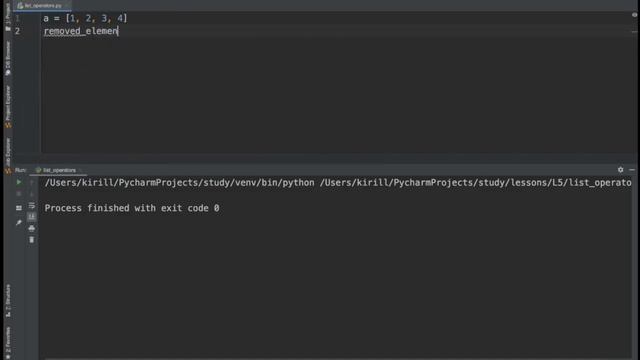
Task: Click the 'Run:' panel label
Action: click(20, 170)
